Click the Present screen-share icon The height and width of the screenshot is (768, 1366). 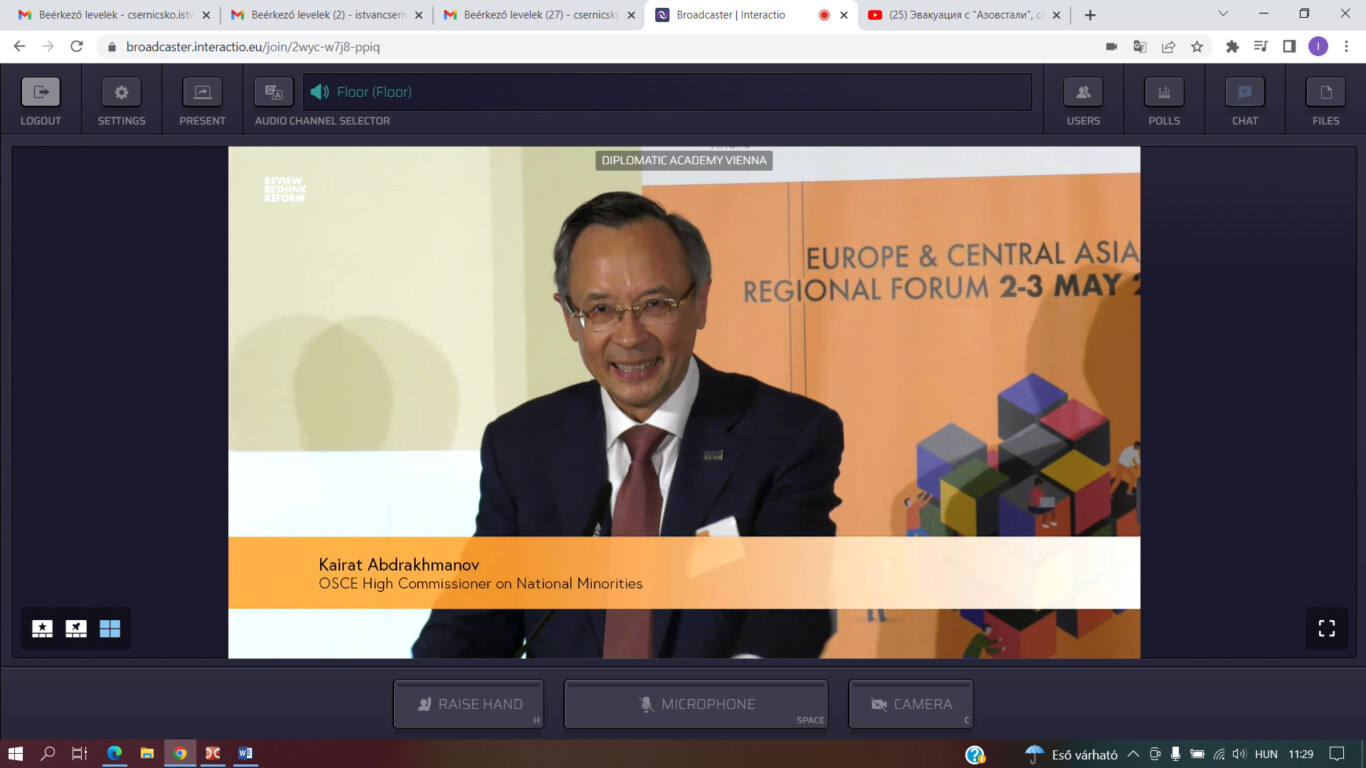point(202,92)
